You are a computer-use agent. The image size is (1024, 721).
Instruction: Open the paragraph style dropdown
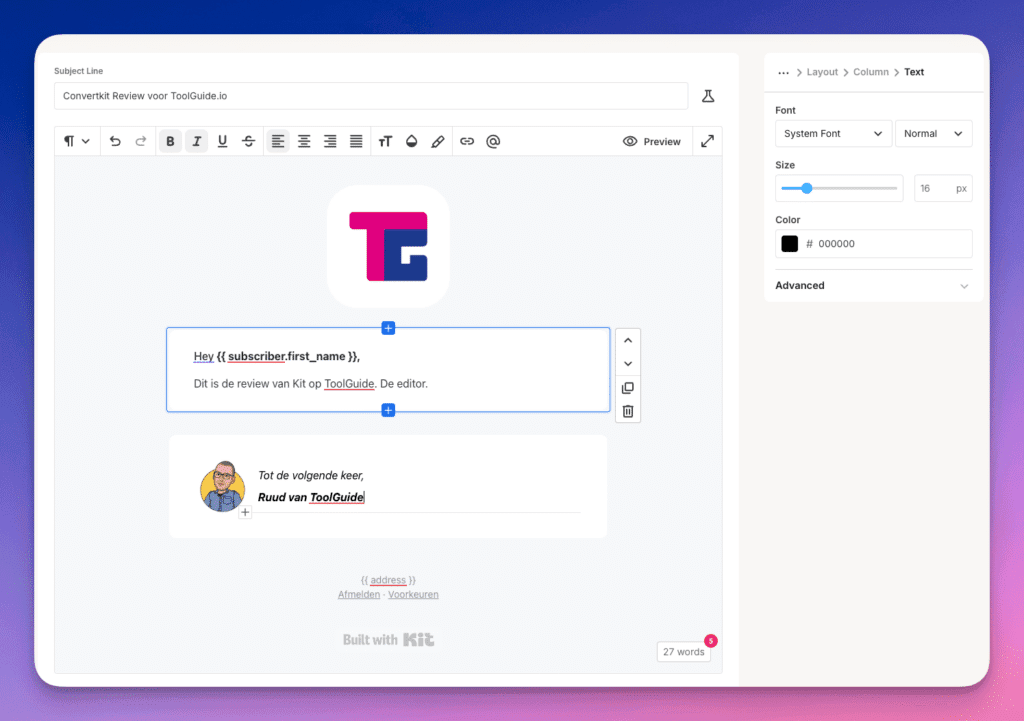(x=77, y=141)
